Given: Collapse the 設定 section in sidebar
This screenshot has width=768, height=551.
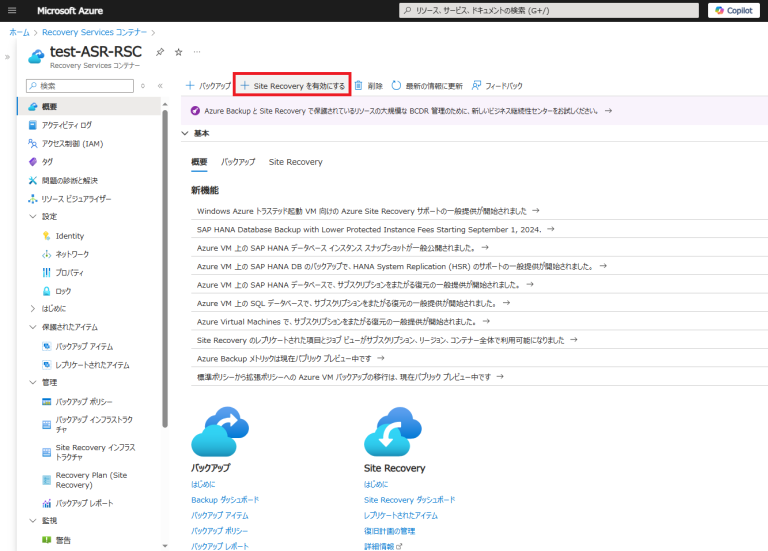Looking at the screenshot, I should click(x=33, y=216).
